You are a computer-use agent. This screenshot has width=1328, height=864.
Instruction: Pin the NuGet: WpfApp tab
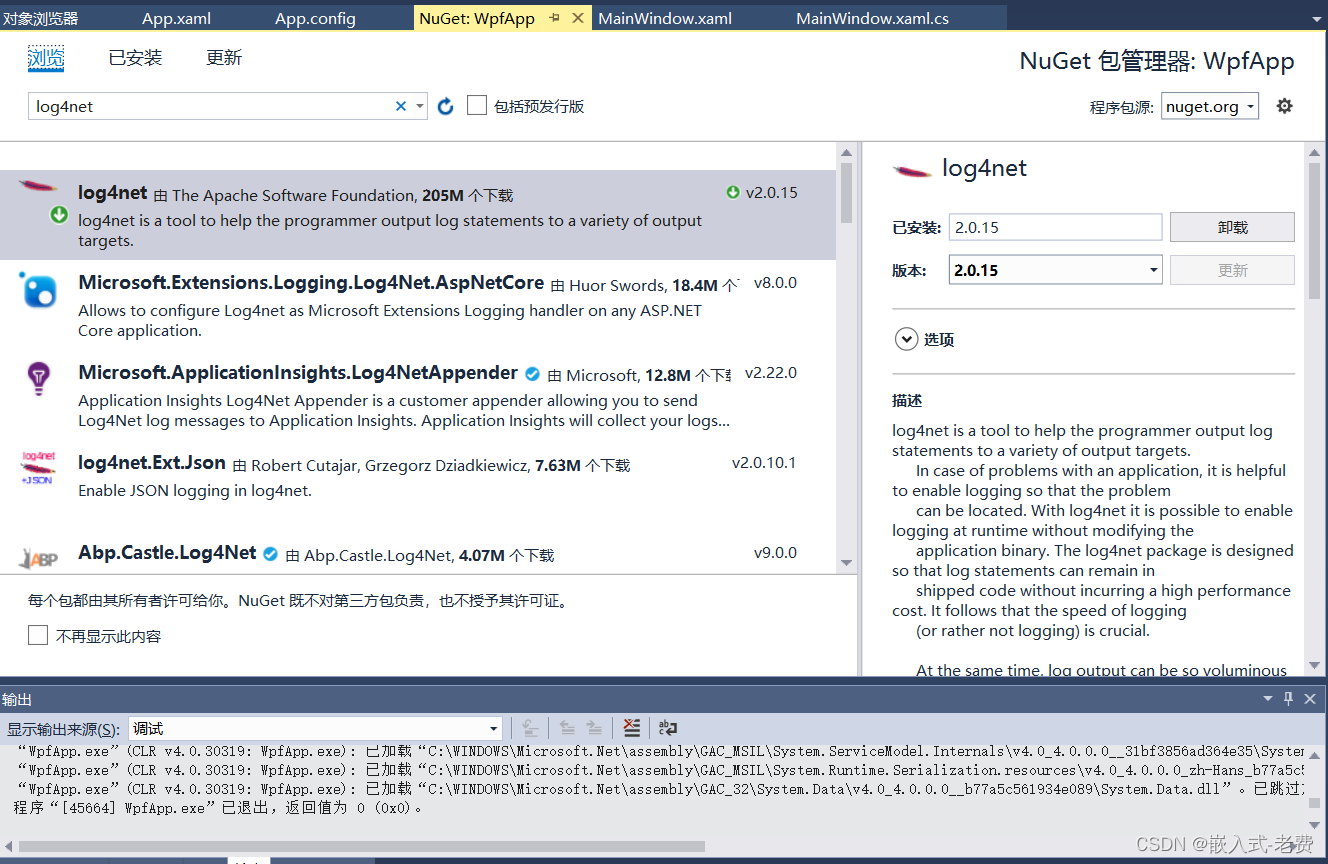pyautogui.click(x=554, y=18)
